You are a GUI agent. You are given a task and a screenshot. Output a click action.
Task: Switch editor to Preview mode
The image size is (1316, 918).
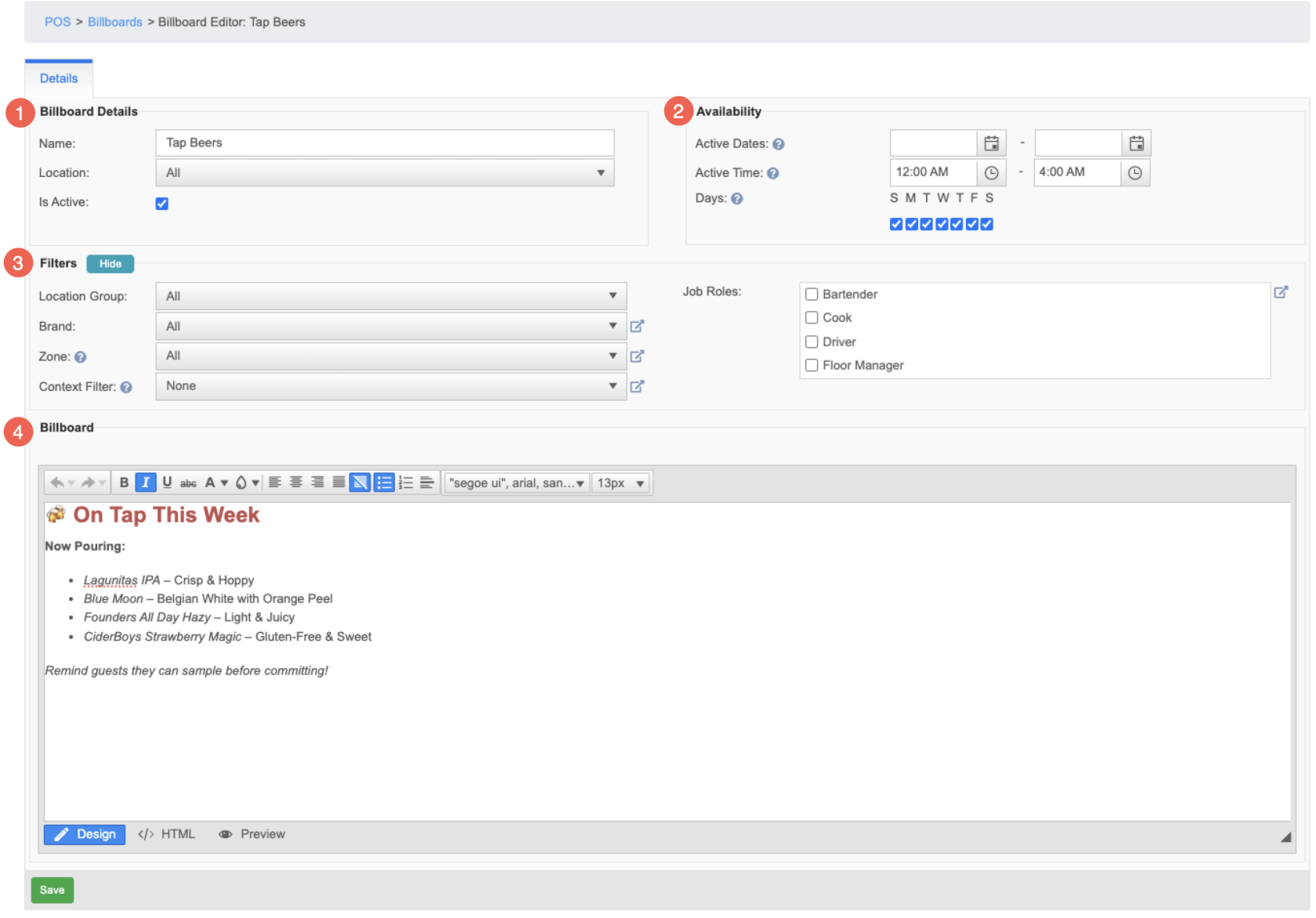251,835
